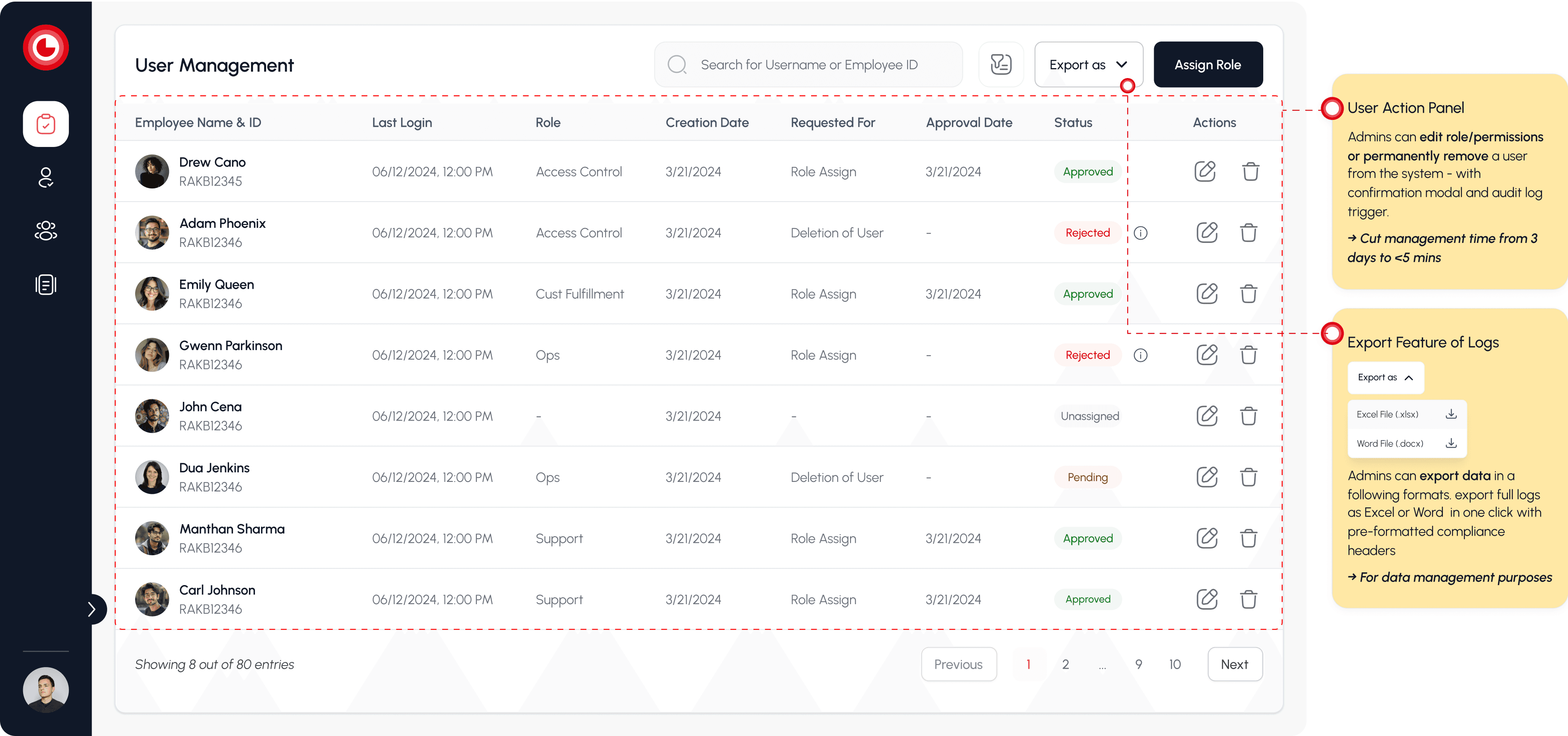Edit John Cena's role
Screen dimensions: 1568x736
(x=1206, y=416)
